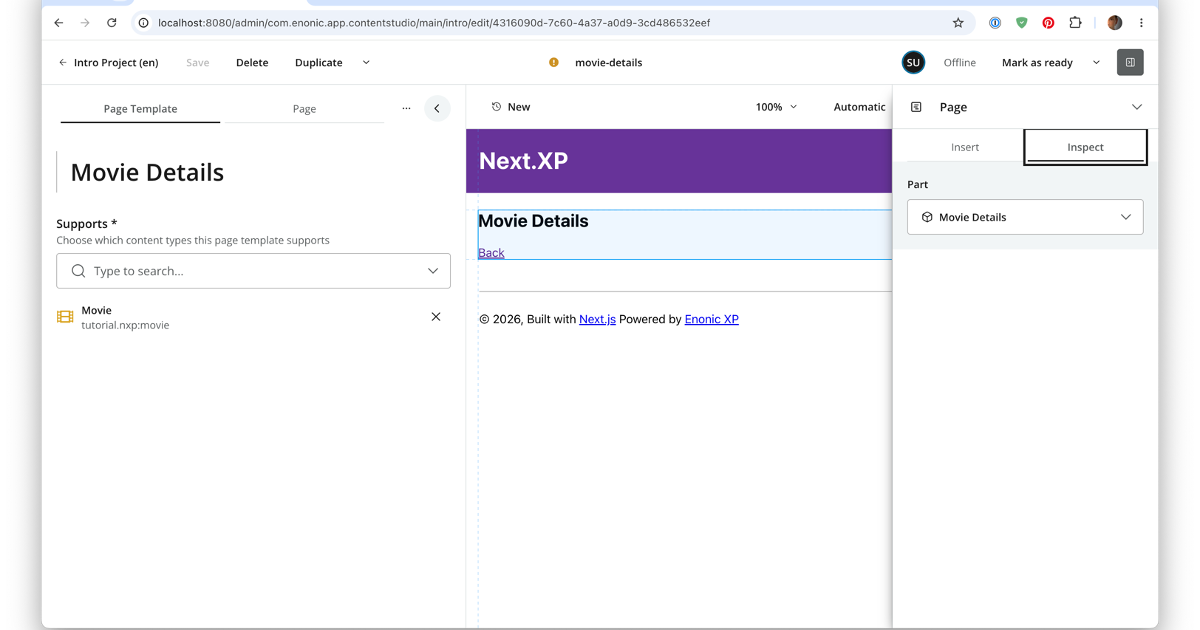Mark the content as ready
Image resolution: width=1200 pixels, height=630 pixels.
pyautogui.click(x=1037, y=62)
